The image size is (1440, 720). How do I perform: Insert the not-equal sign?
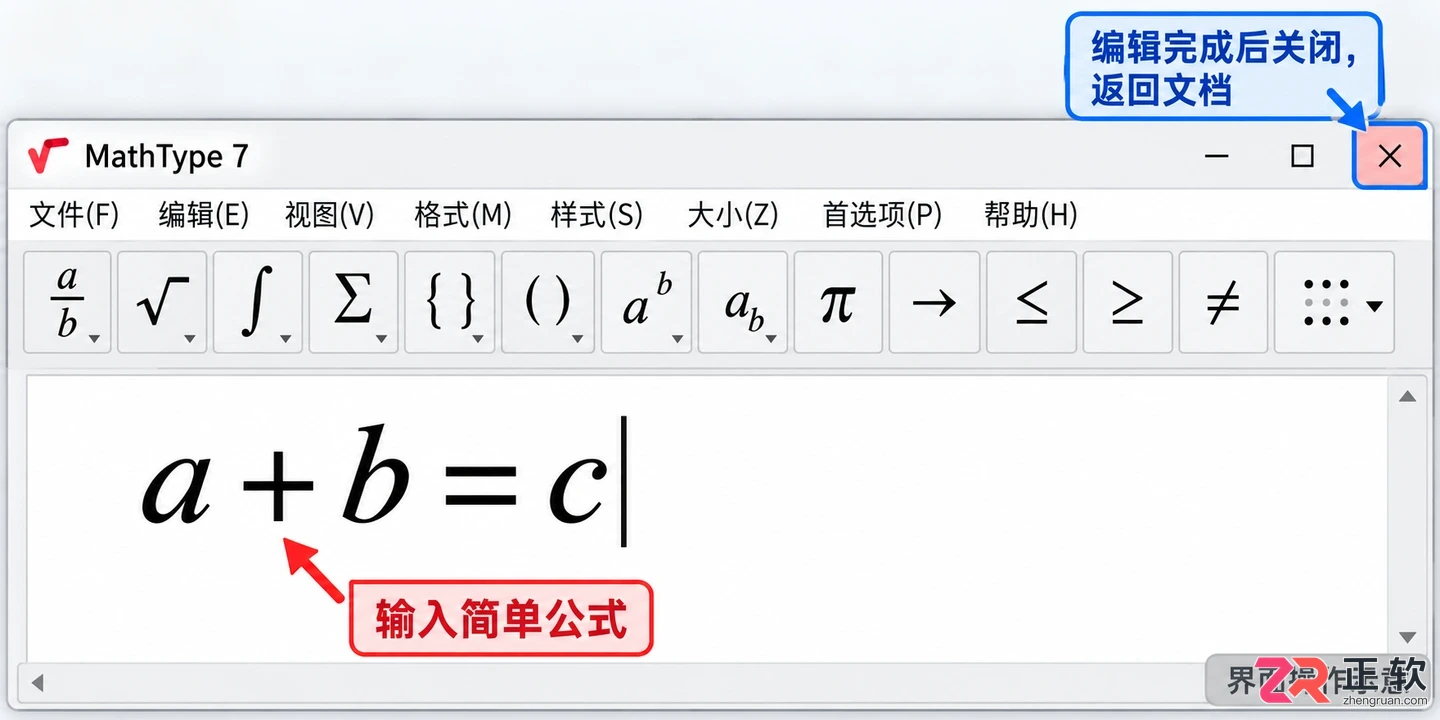1223,302
